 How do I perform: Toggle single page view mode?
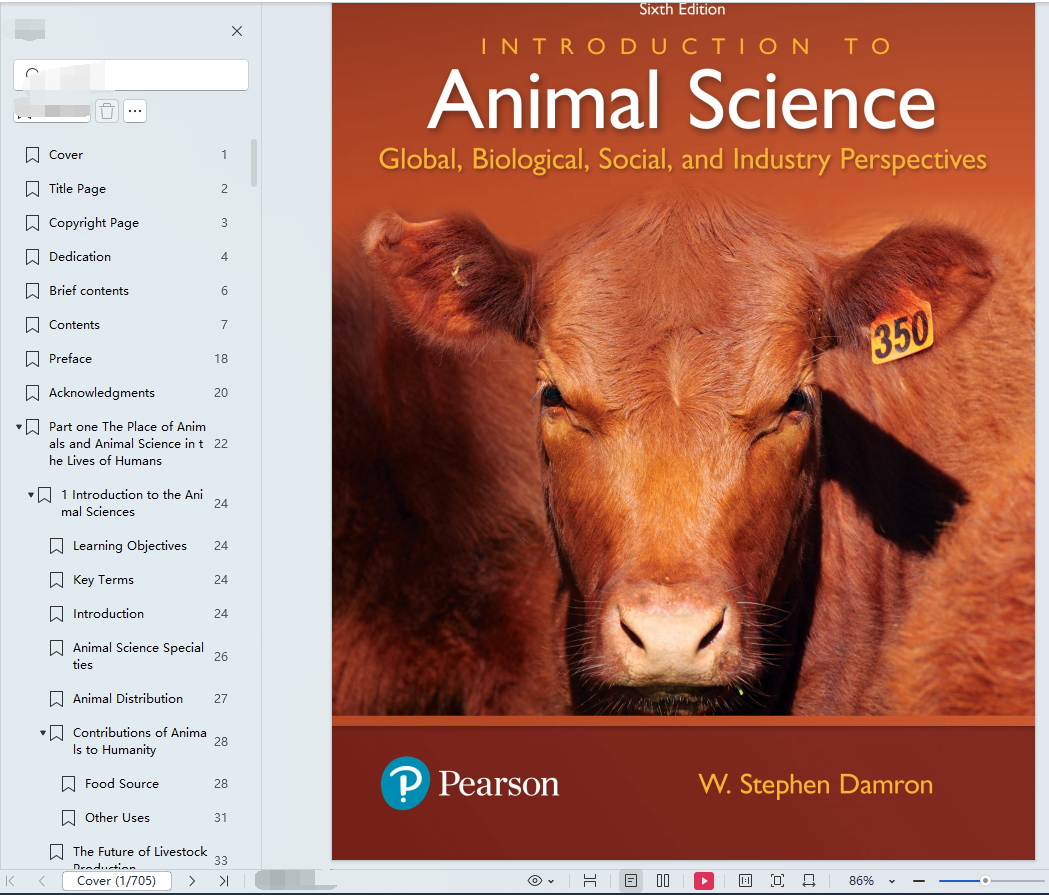[631, 881]
